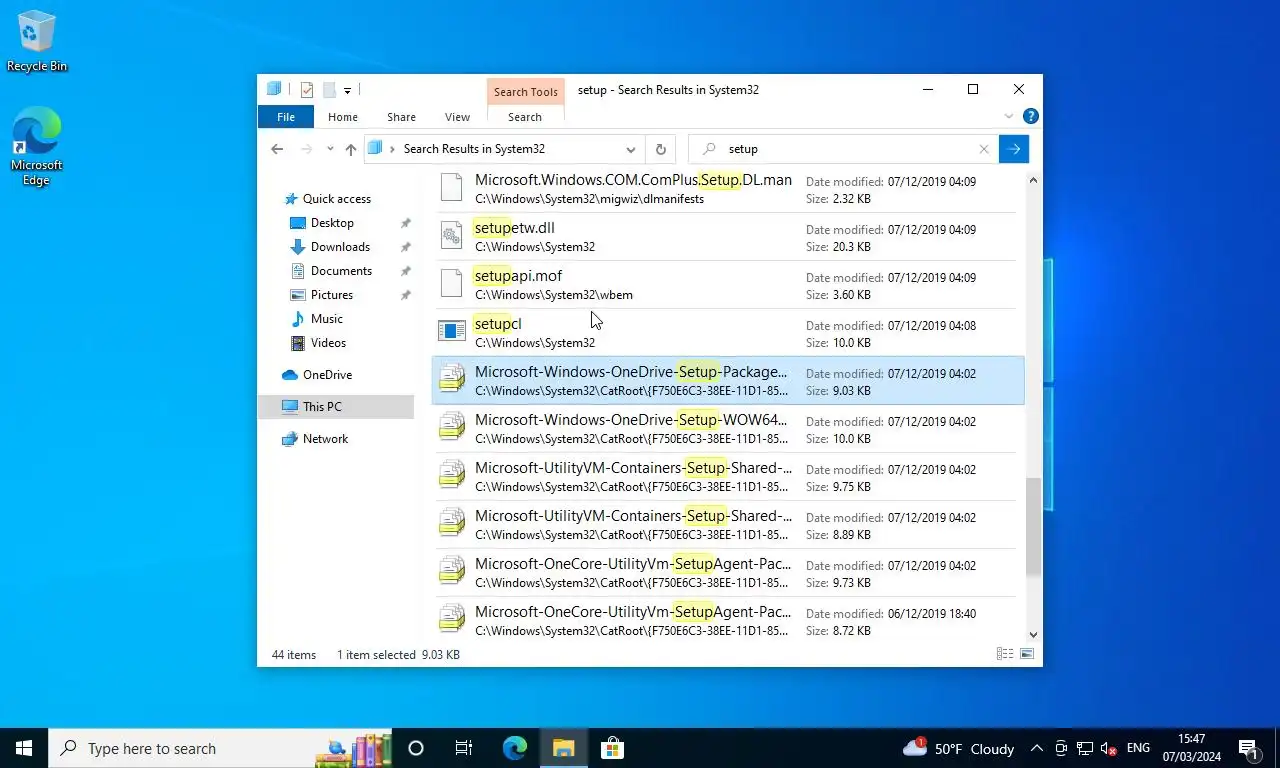Click the pin icon next to Documents
This screenshot has width=1280, height=768.
(405, 271)
